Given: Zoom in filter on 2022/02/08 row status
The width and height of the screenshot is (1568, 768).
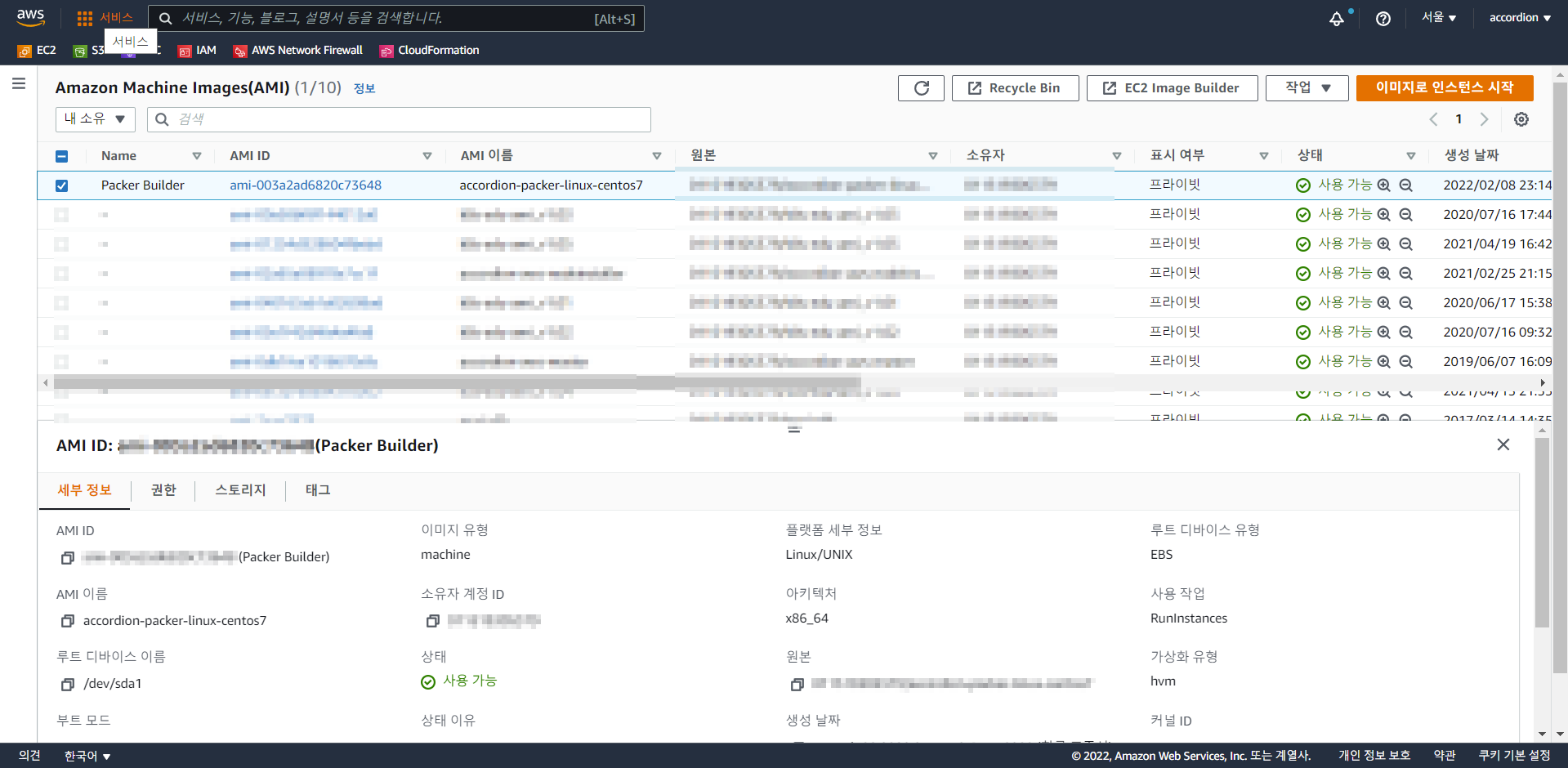Looking at the screenshot, I should pos(1383,185).
